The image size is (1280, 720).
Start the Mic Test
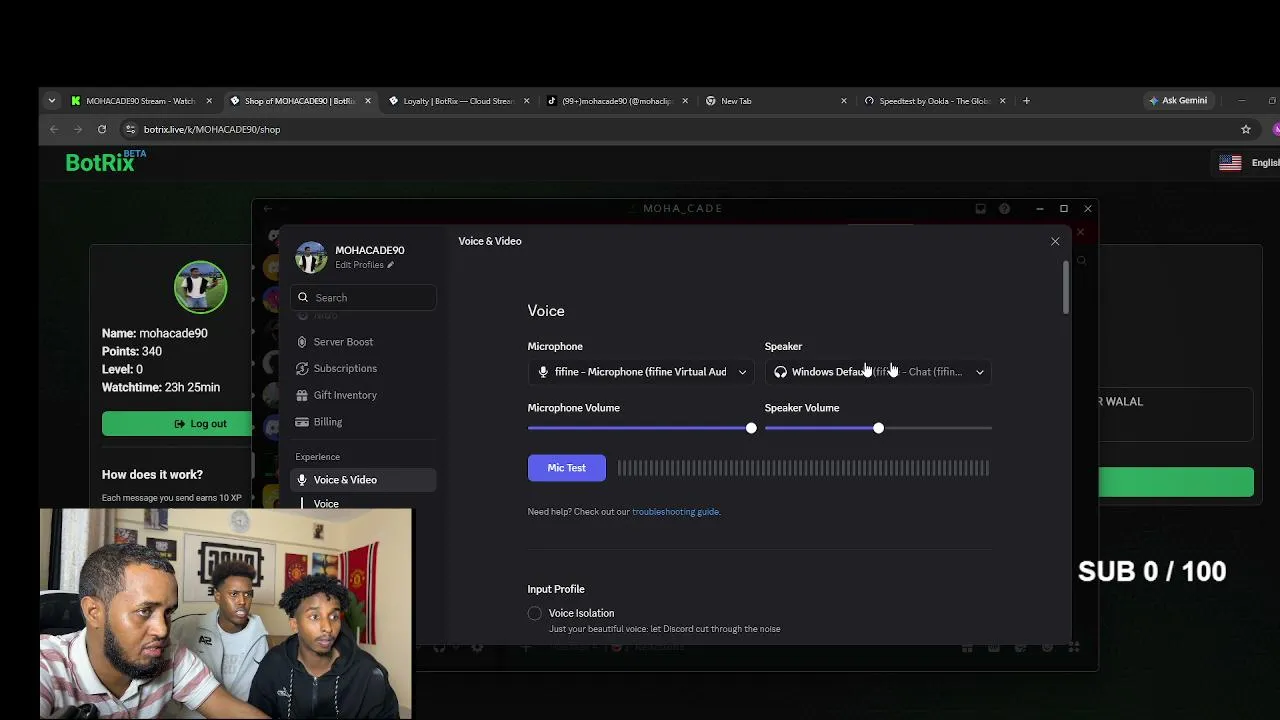pyautogui.click(x=567, y=468)
